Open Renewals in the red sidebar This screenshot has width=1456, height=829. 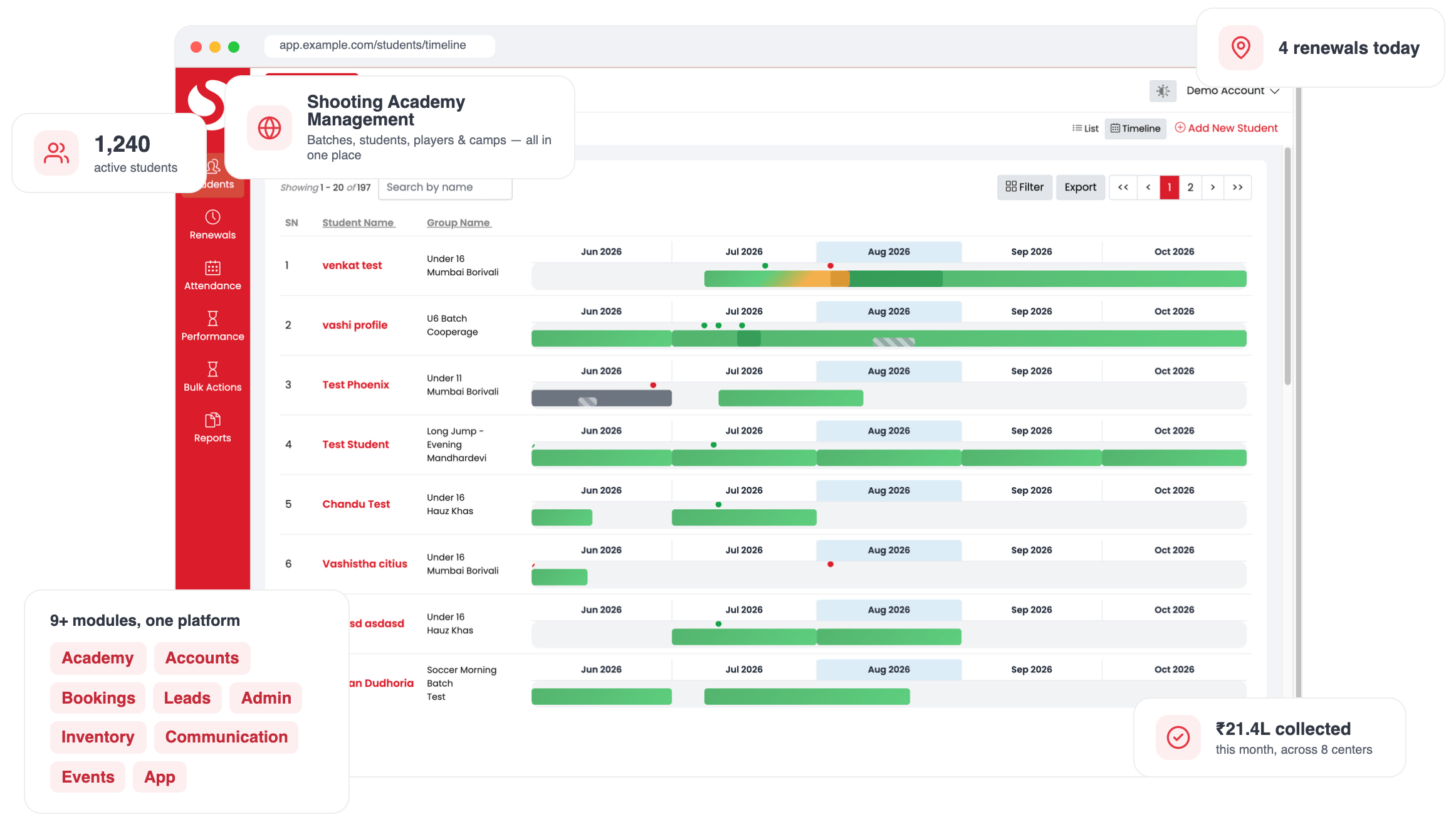[x=212, y=225]
